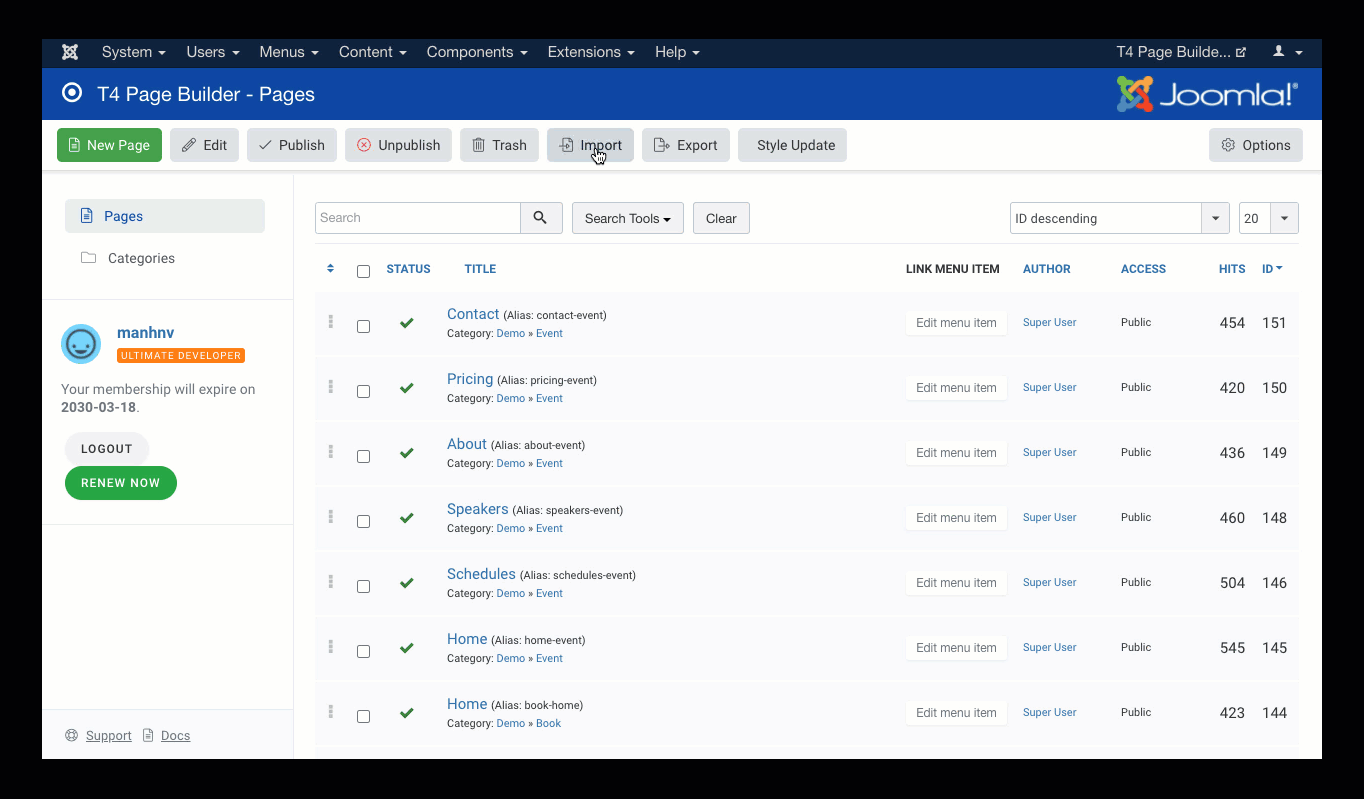Open the Extensions menu
This screenshot has height=799, width=1364.
[591, 52]
